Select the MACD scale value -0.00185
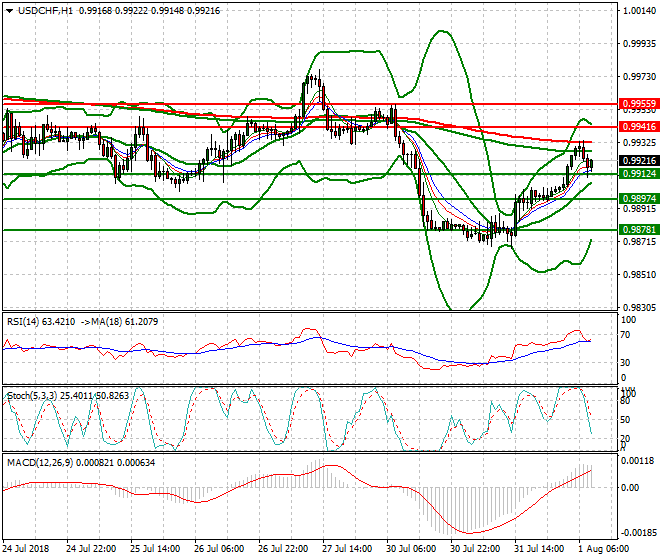660x560 pixels. pyautogui.click(x=639, y=533)
